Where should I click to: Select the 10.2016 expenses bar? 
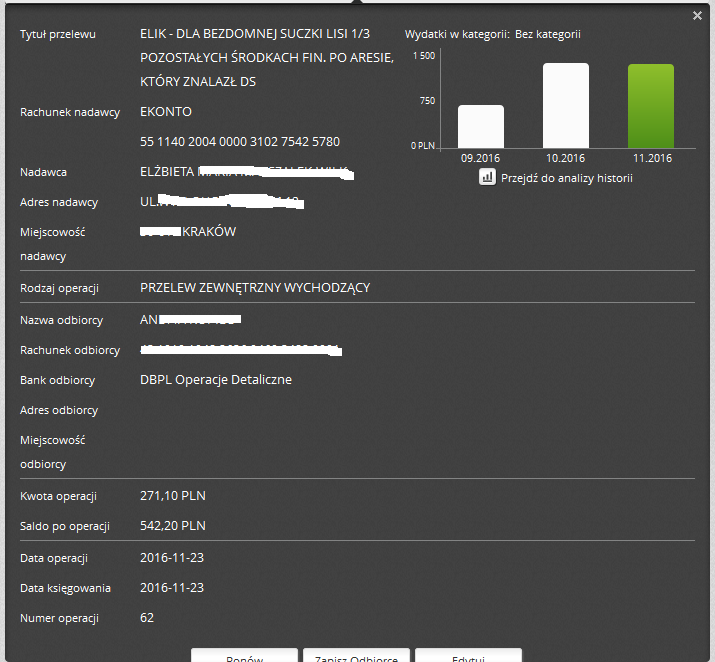coord(565,106)
